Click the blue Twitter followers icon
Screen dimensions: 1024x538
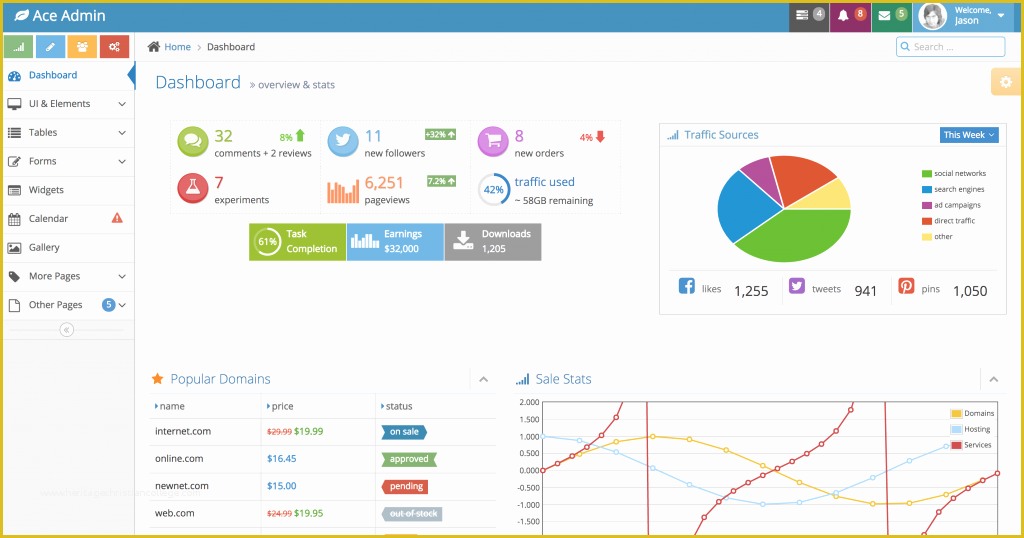coord(343,142)
